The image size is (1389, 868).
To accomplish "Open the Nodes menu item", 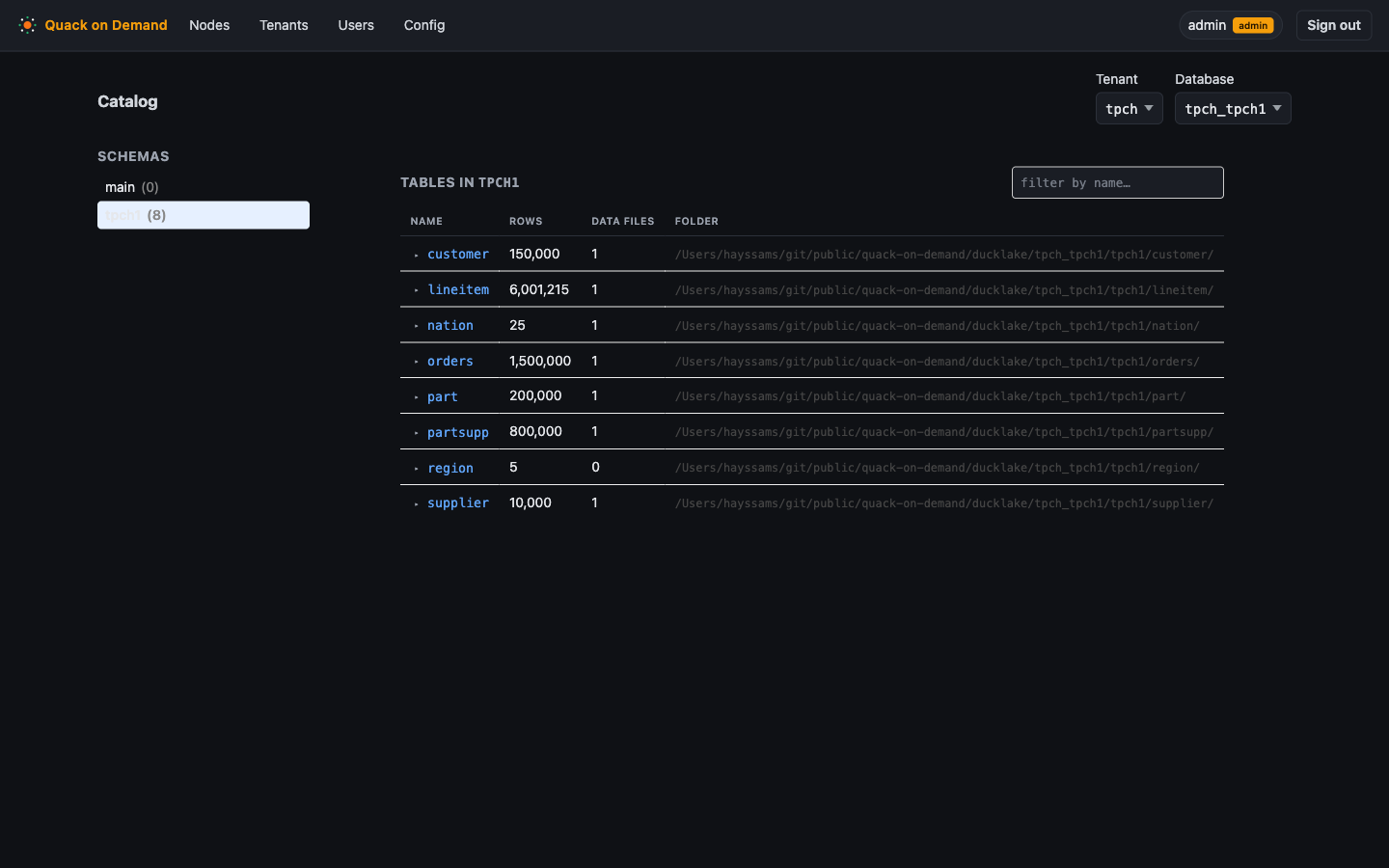I will 209,25.
